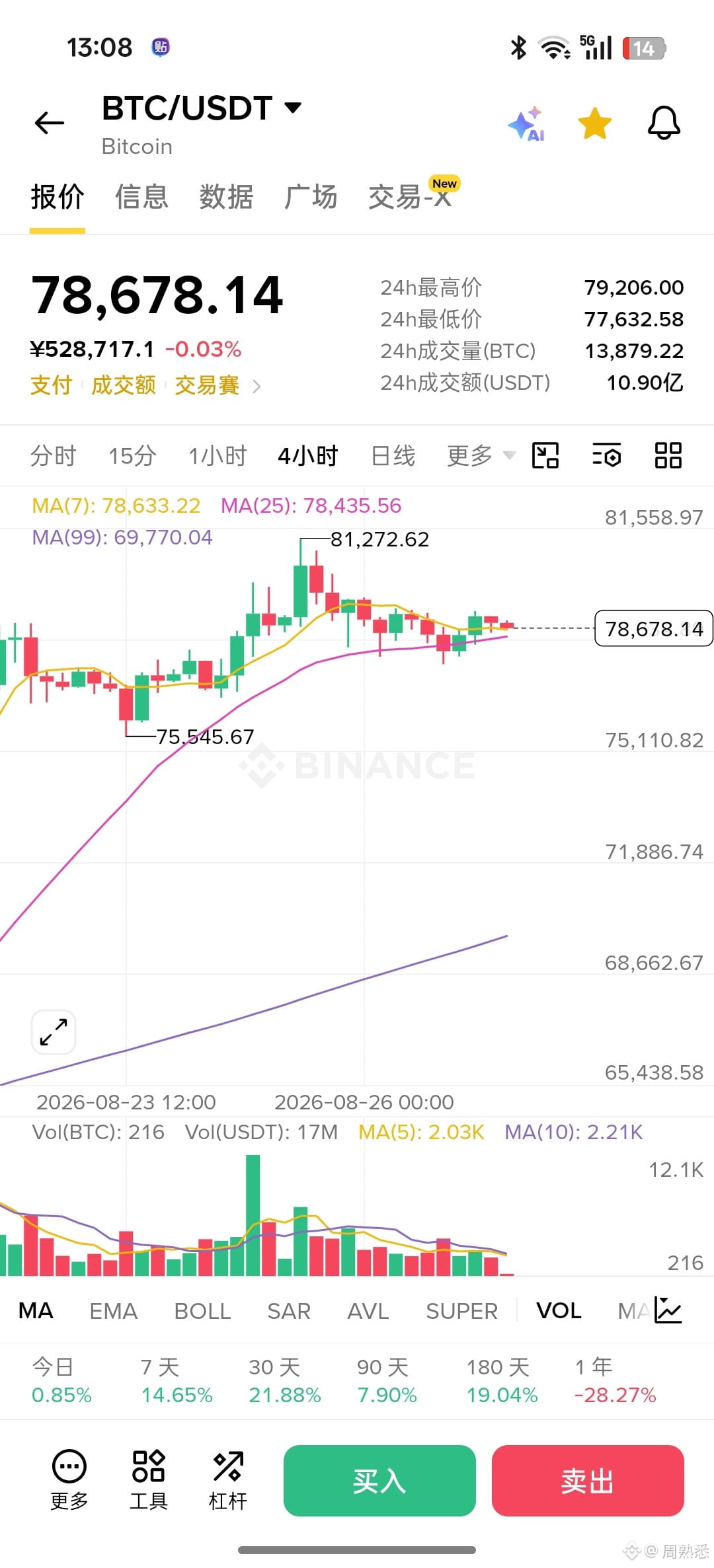This screenshot has width=714, height=1568.
Task: Tap the tallest green volume bar
Action: [253, 1215]
